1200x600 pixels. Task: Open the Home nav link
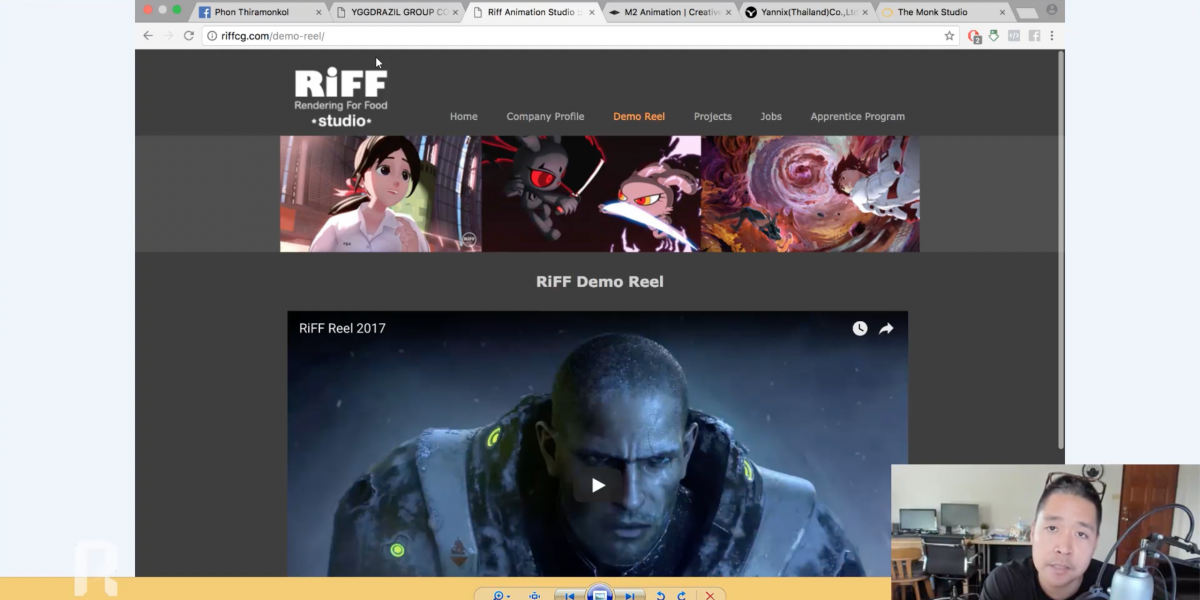tap(464, 116)
